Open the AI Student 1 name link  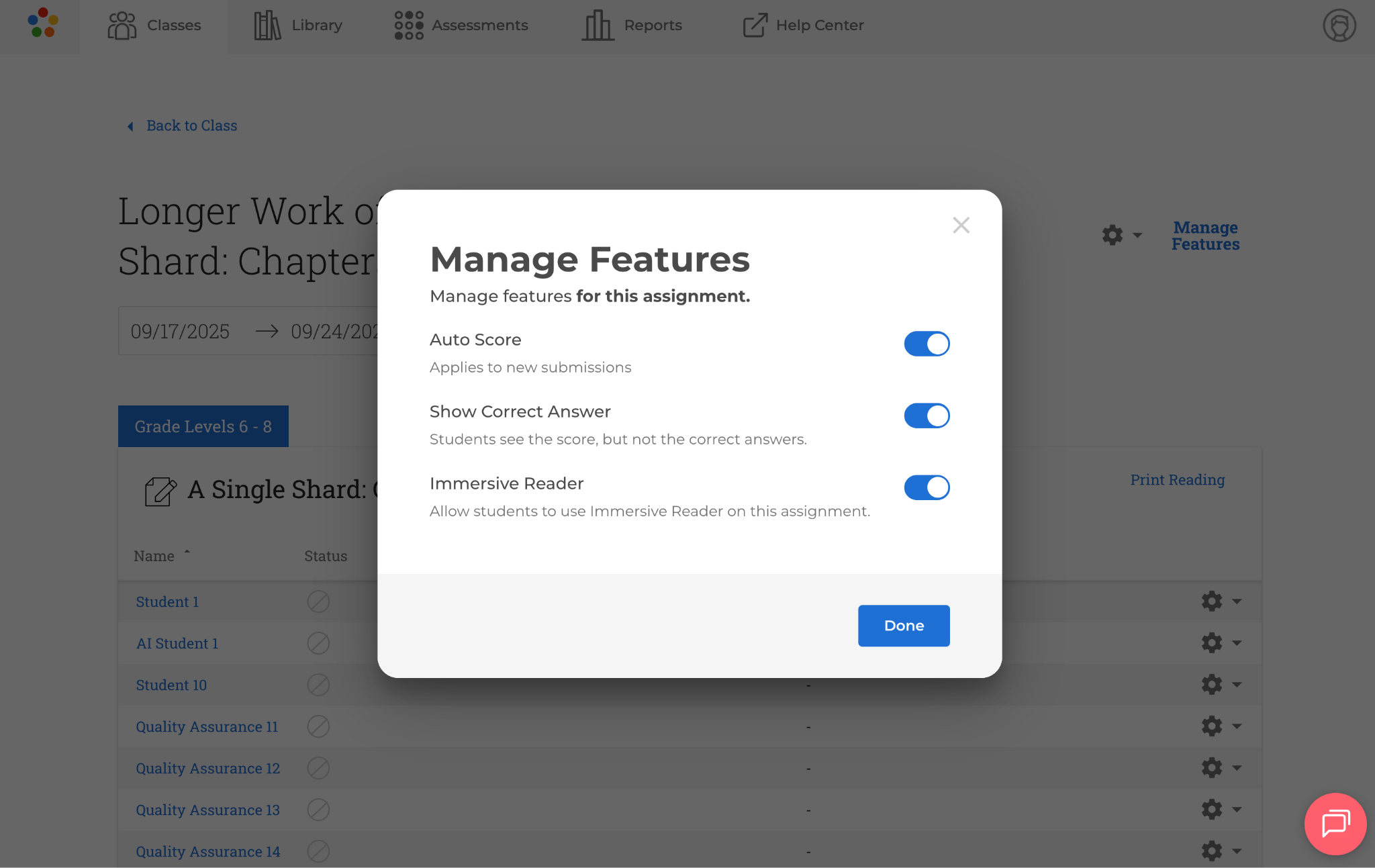(177, 643)
